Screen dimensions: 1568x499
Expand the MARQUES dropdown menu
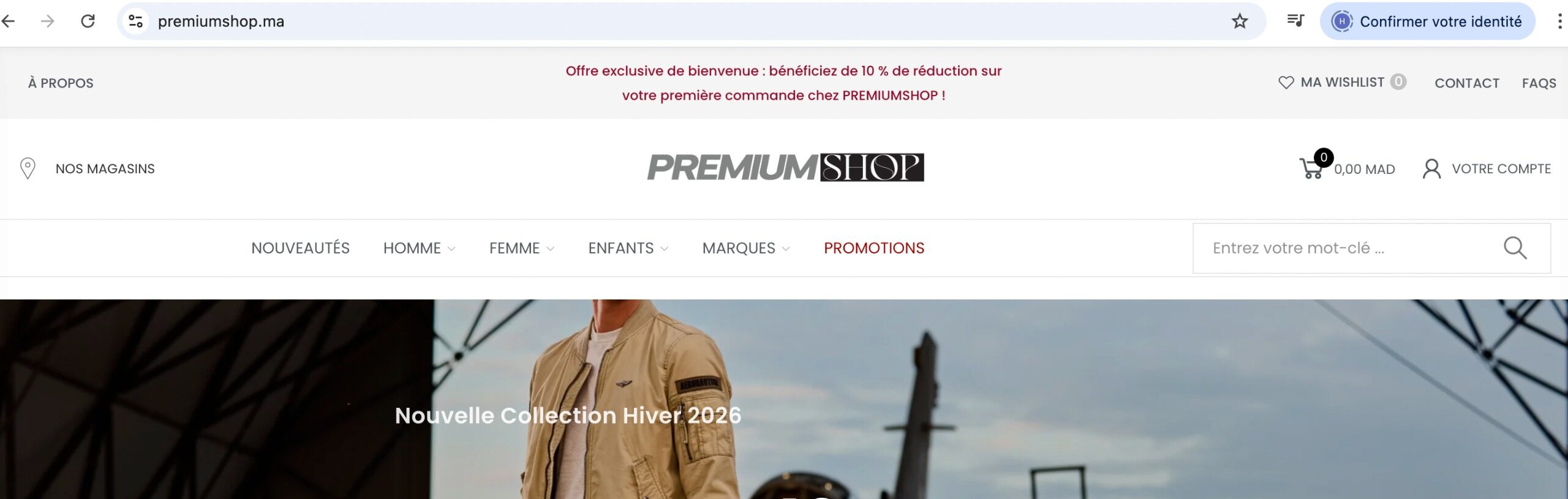coord(745,248)
